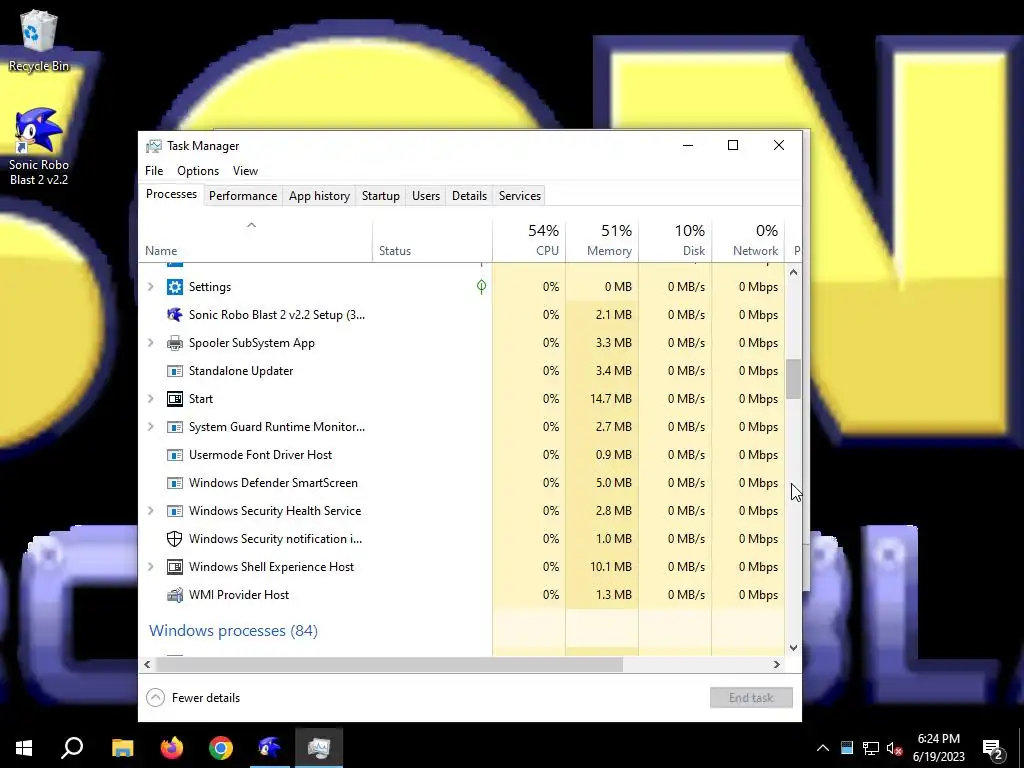
Task: Launch Google Chrome from the taskbar
Action: [x=221, y=748]
